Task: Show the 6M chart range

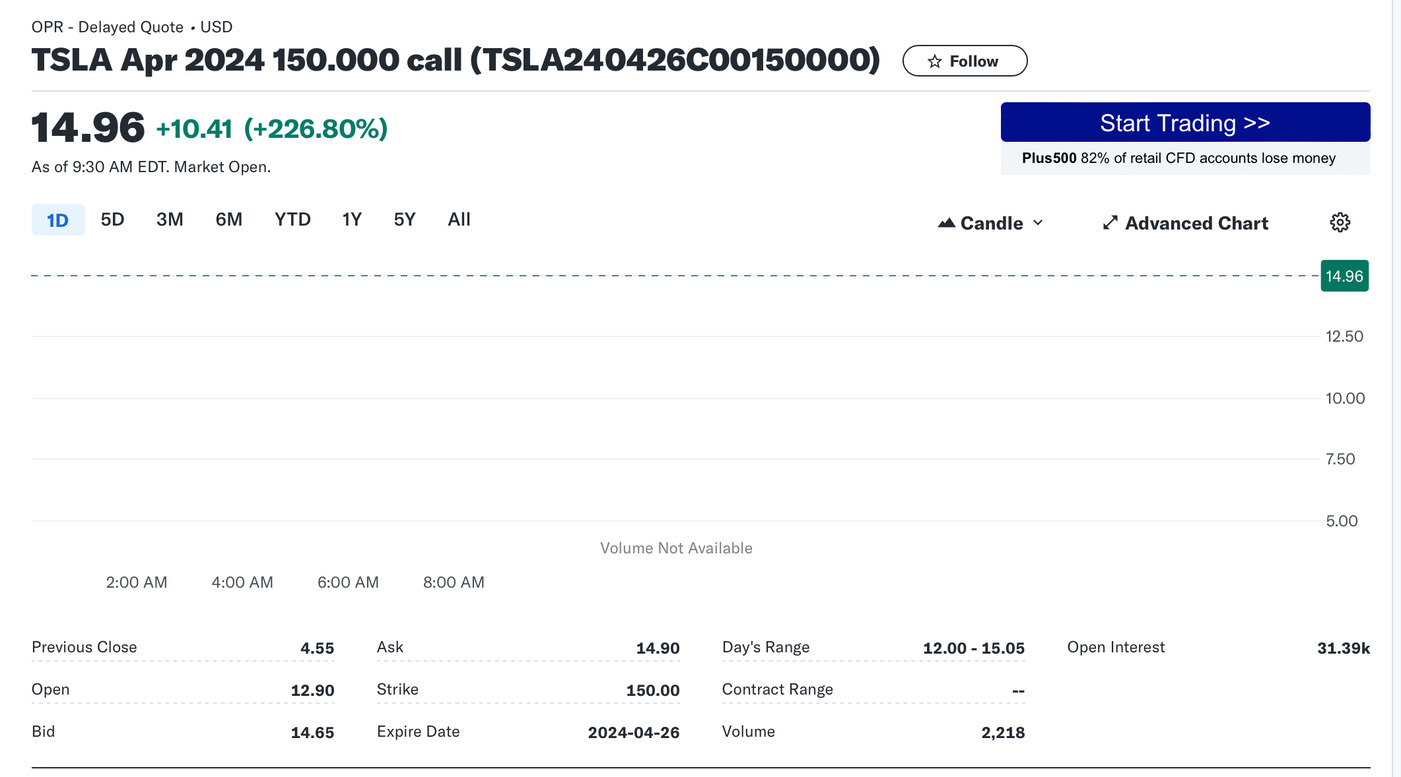Action: 229,219
